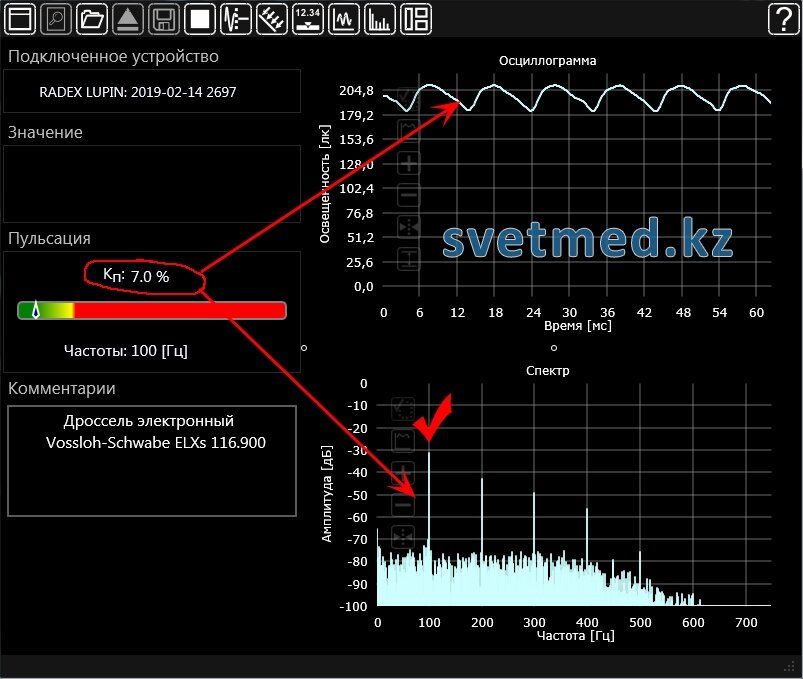Open help with the question mark icon

coord(784,19)
